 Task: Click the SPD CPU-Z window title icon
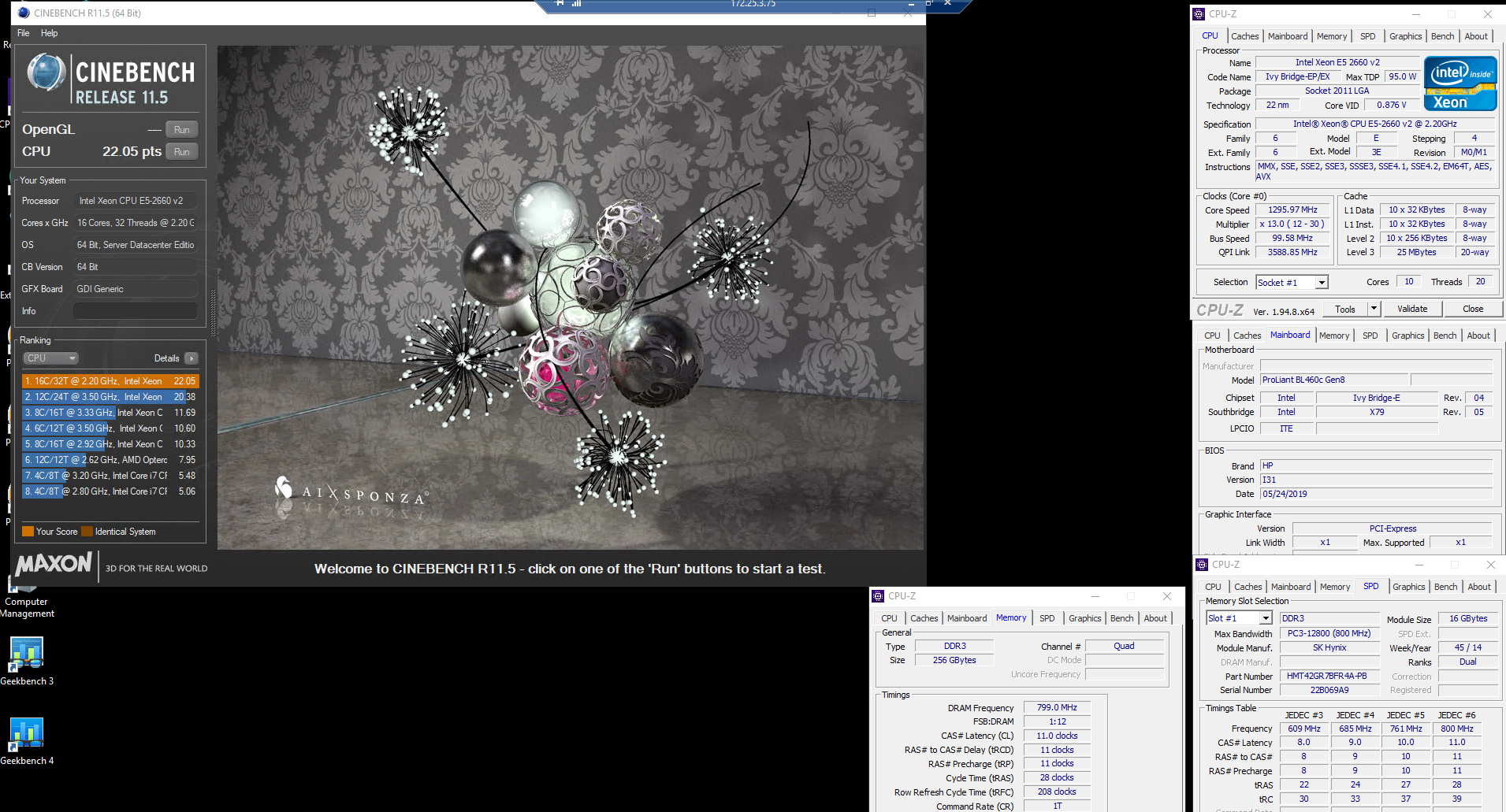click(1202, 565)
